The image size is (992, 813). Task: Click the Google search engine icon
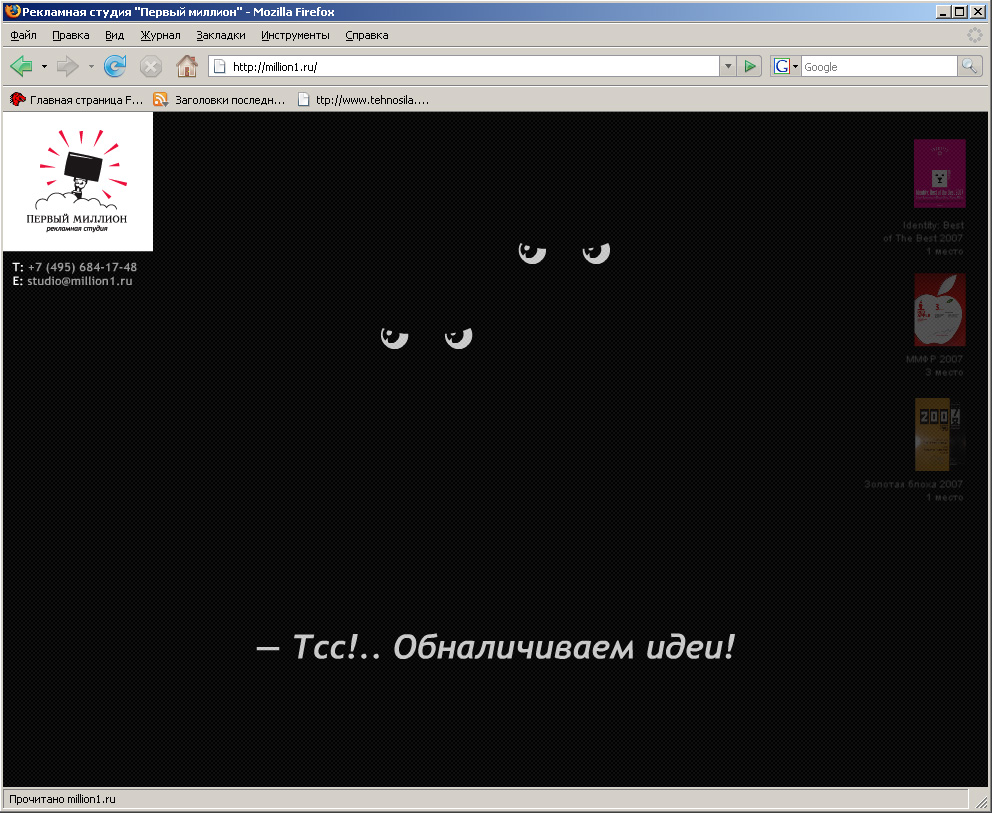(x=781, y=66)
